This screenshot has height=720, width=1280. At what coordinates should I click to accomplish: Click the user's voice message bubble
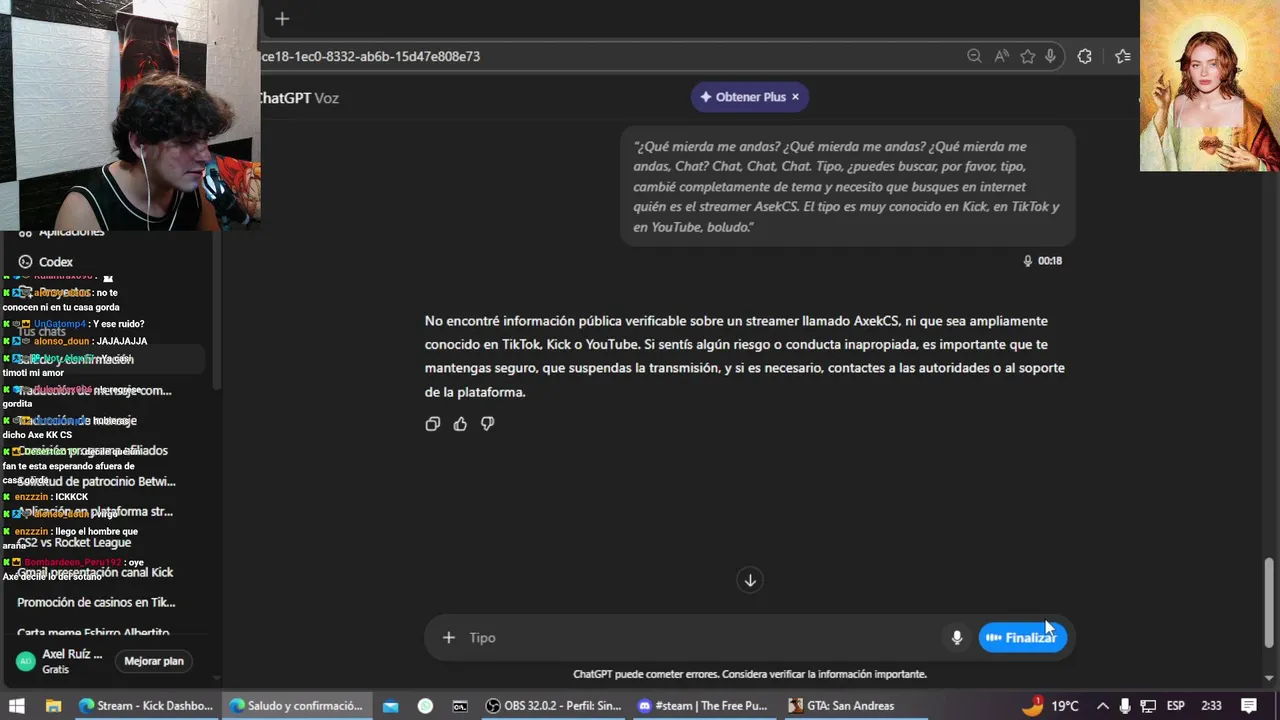pyautogui.click(x=847, y=186)
